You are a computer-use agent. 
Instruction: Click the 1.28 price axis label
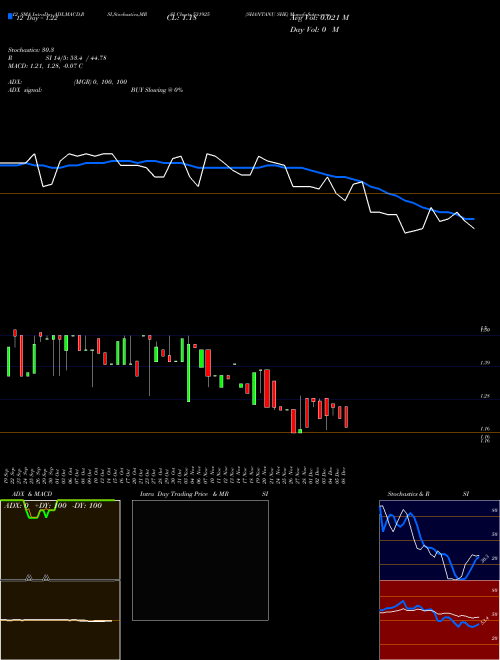click(485, 396)
